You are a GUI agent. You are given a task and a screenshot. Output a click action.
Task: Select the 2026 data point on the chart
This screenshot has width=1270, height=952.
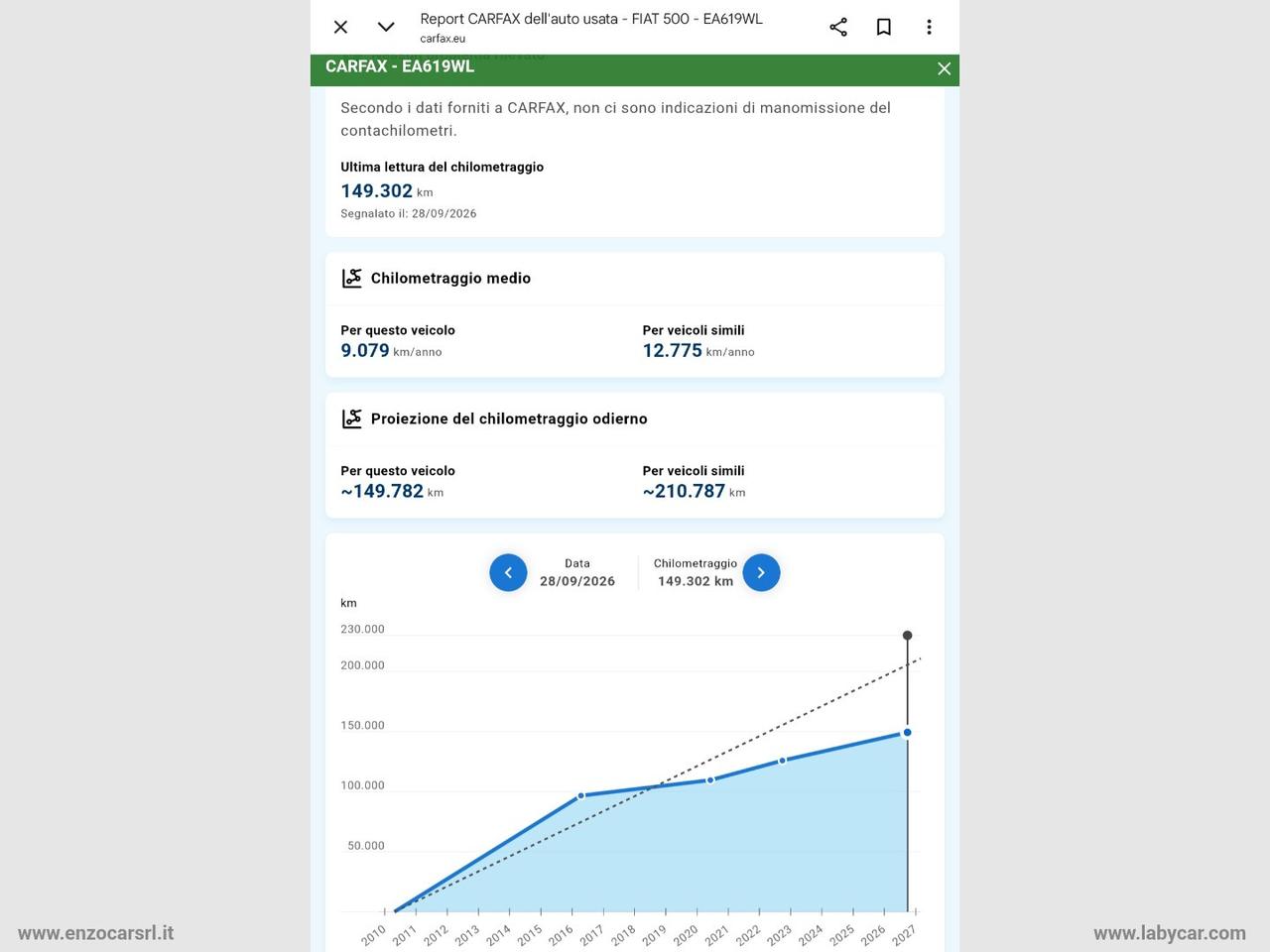point(907,733)
